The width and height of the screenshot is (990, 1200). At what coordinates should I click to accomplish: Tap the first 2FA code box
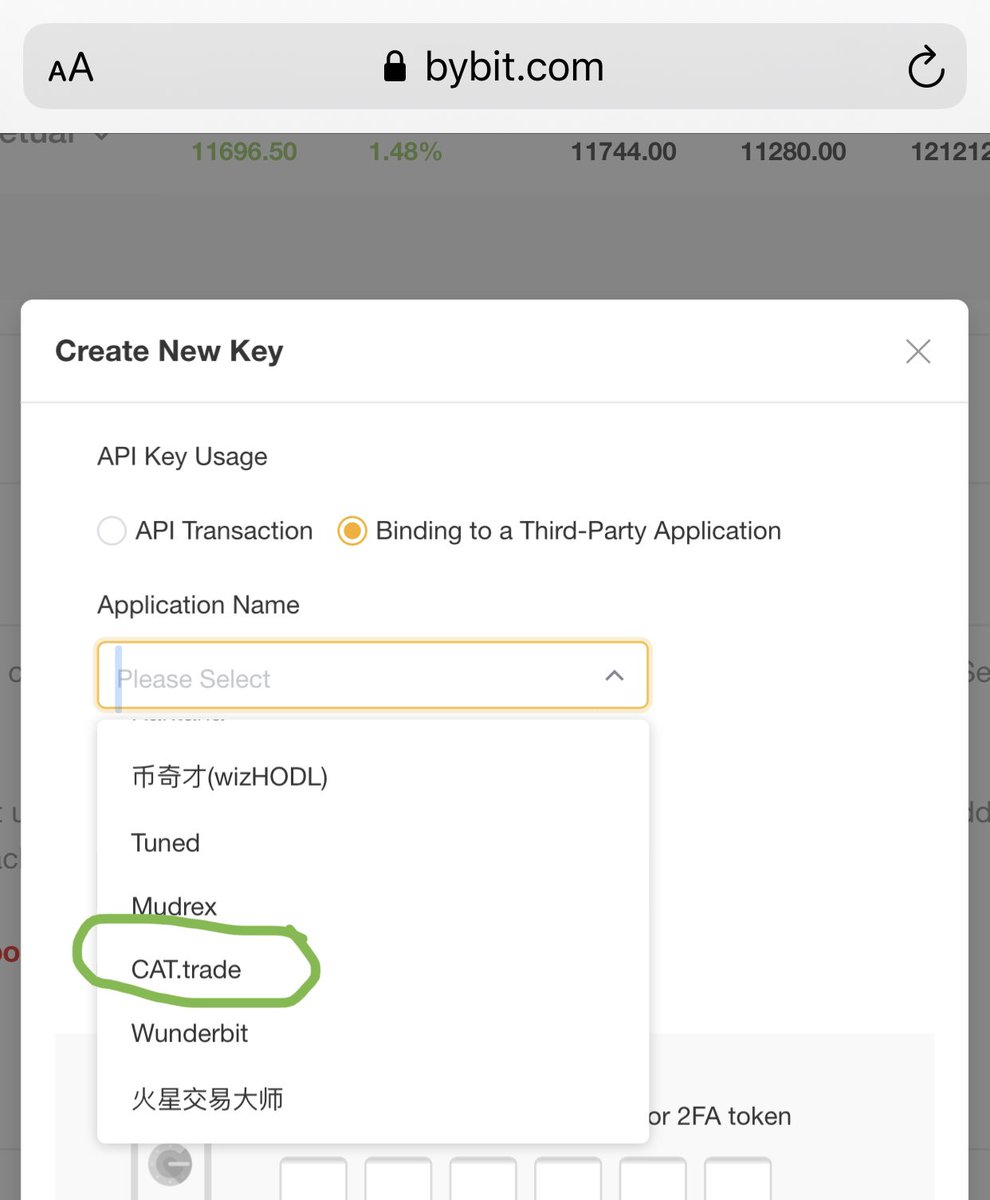pyautogui.click(x=313, y=1180)
